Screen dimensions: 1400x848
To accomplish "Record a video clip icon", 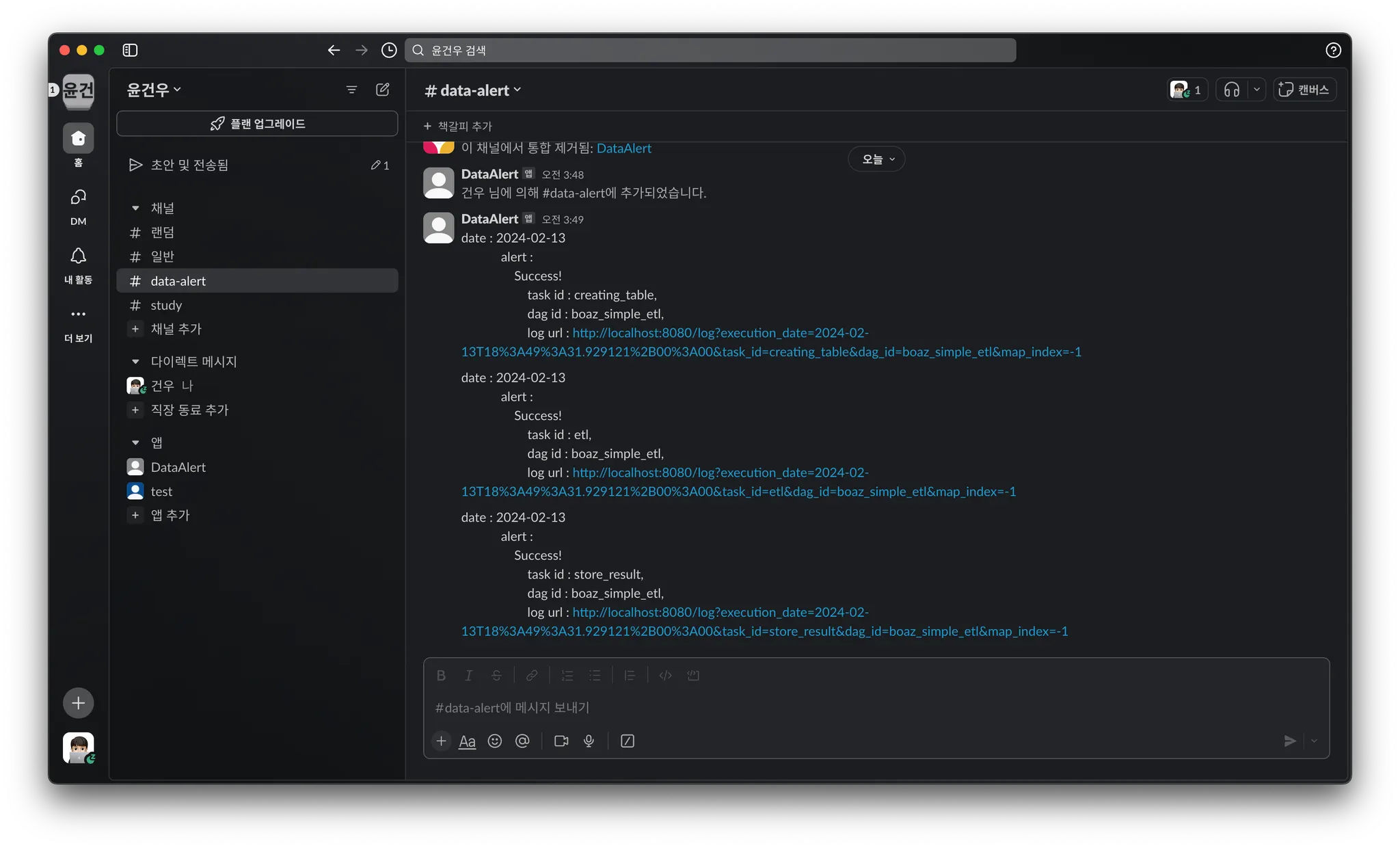I will pyautogui.click(x=561, y=741).
